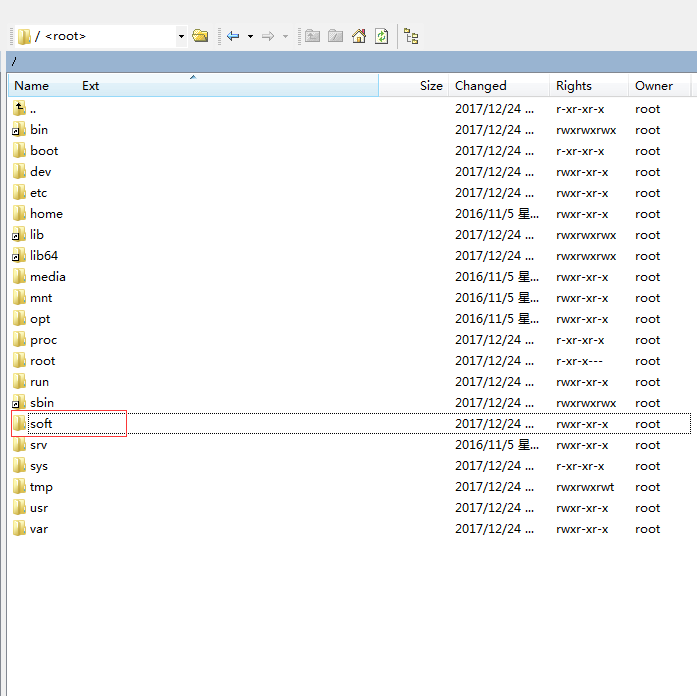Open forward history dropdown arrow
The height and width of the screenshot is (696, 697).
pos(285,36)
